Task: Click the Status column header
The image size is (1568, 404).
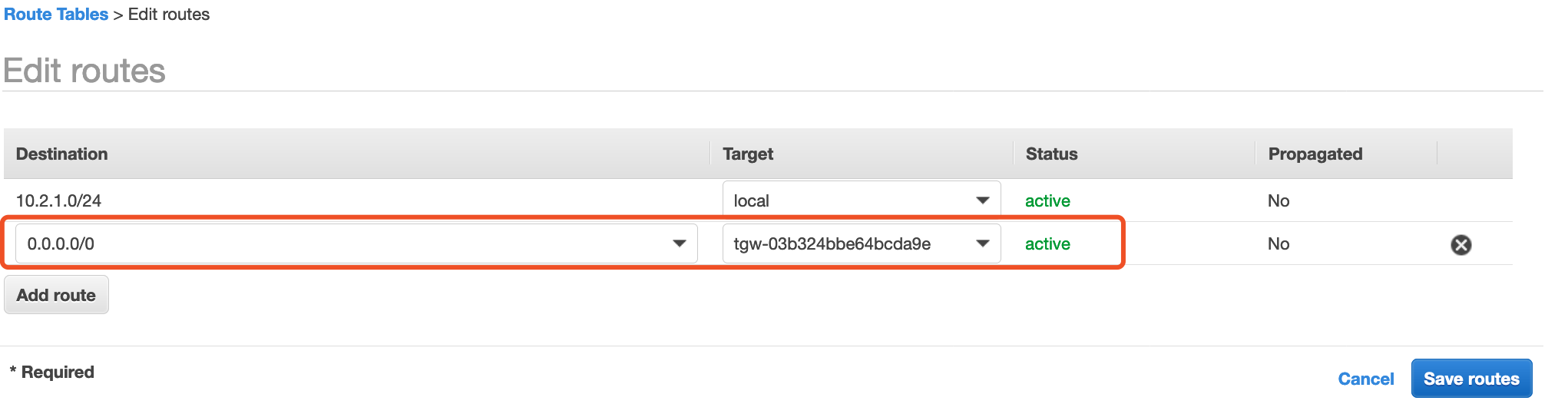Action: 1051,154
